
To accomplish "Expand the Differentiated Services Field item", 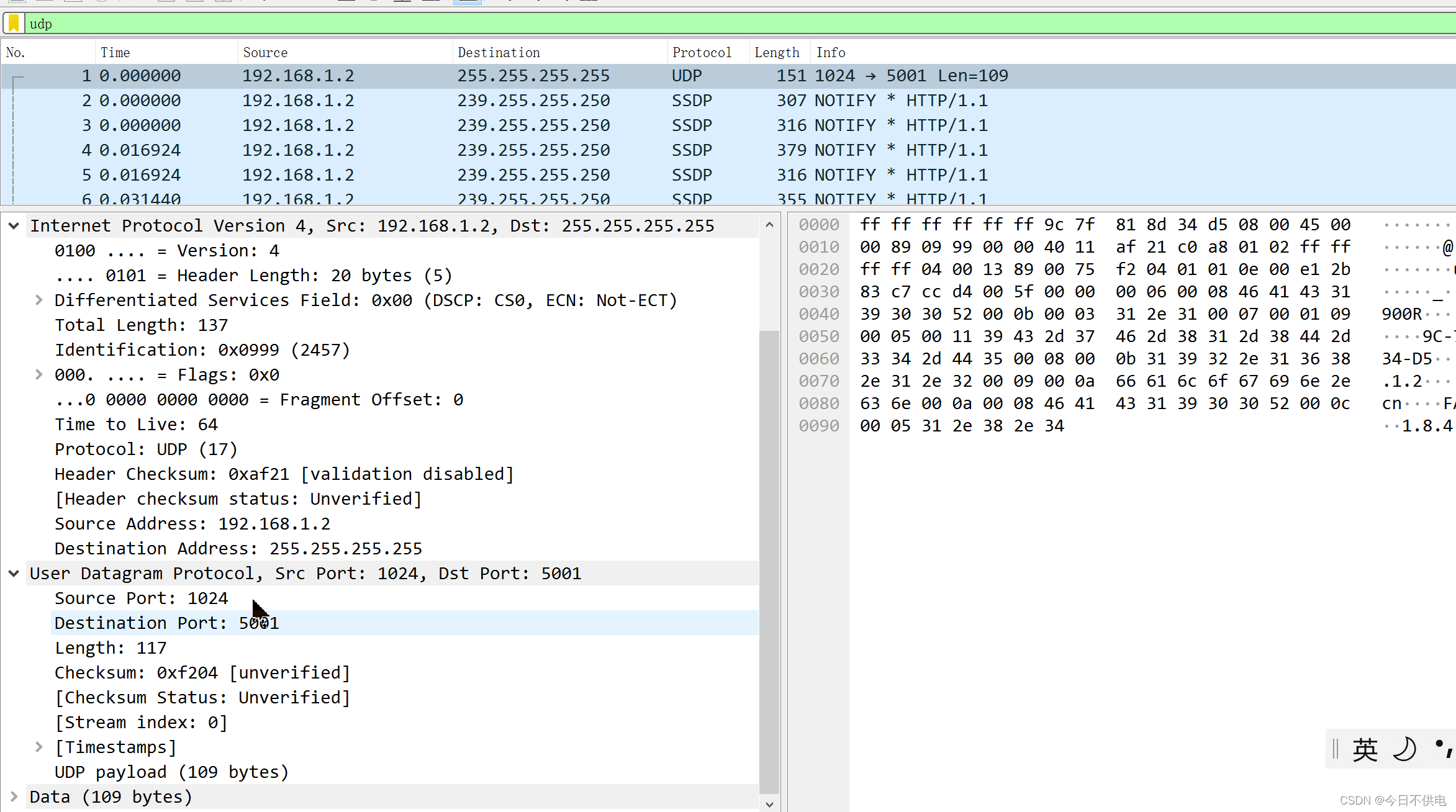I will pyautogui.click(x=38, y=300).
